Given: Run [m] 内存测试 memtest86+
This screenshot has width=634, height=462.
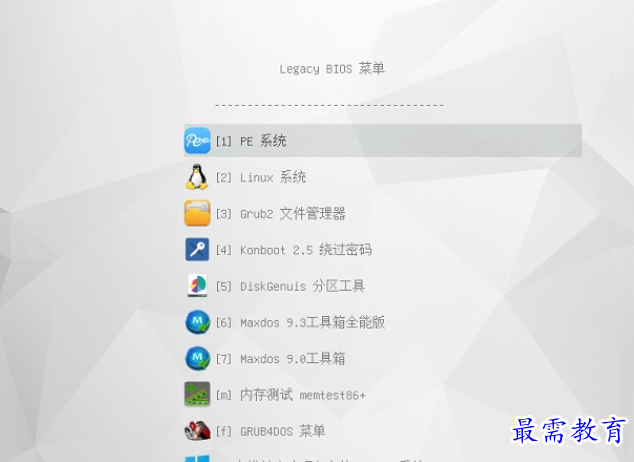Looking at the screenshot, I should [291, 394].
